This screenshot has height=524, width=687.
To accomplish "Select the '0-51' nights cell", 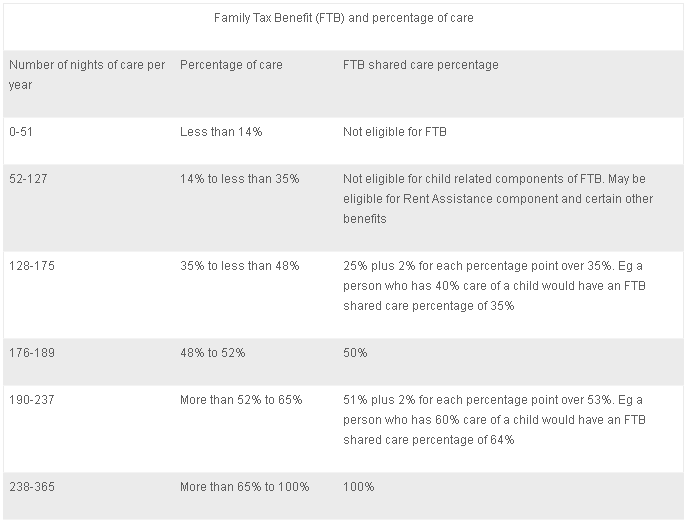I will (x=23, y=132).
